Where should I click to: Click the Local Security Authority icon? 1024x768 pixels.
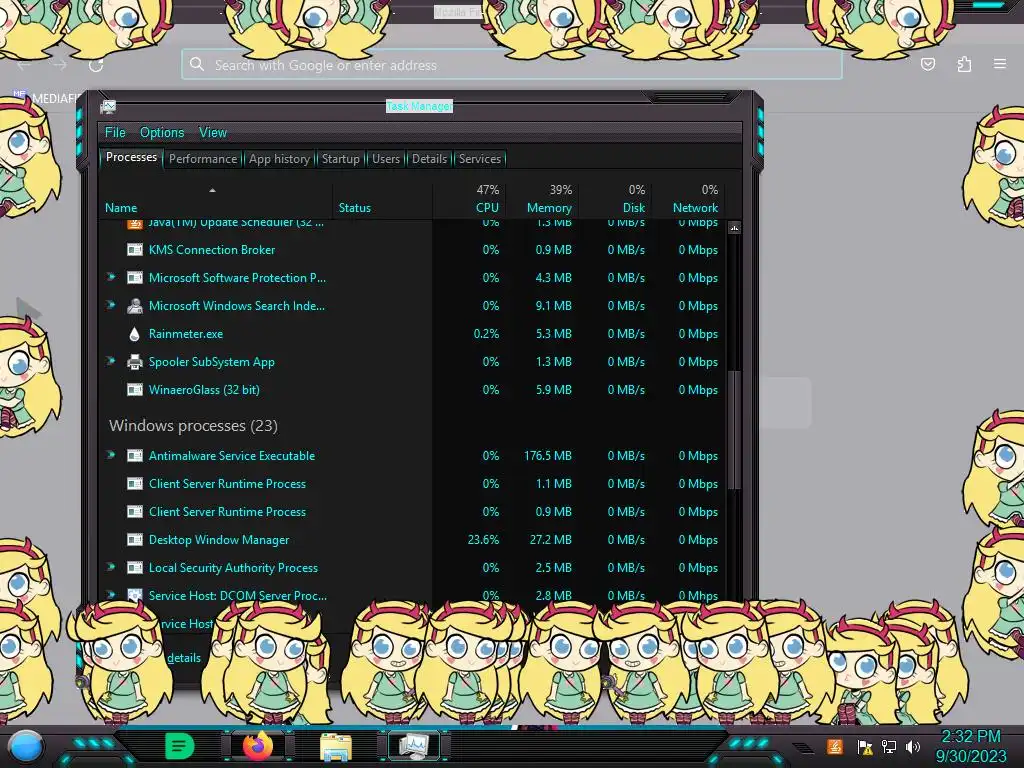tap(135, 568)
